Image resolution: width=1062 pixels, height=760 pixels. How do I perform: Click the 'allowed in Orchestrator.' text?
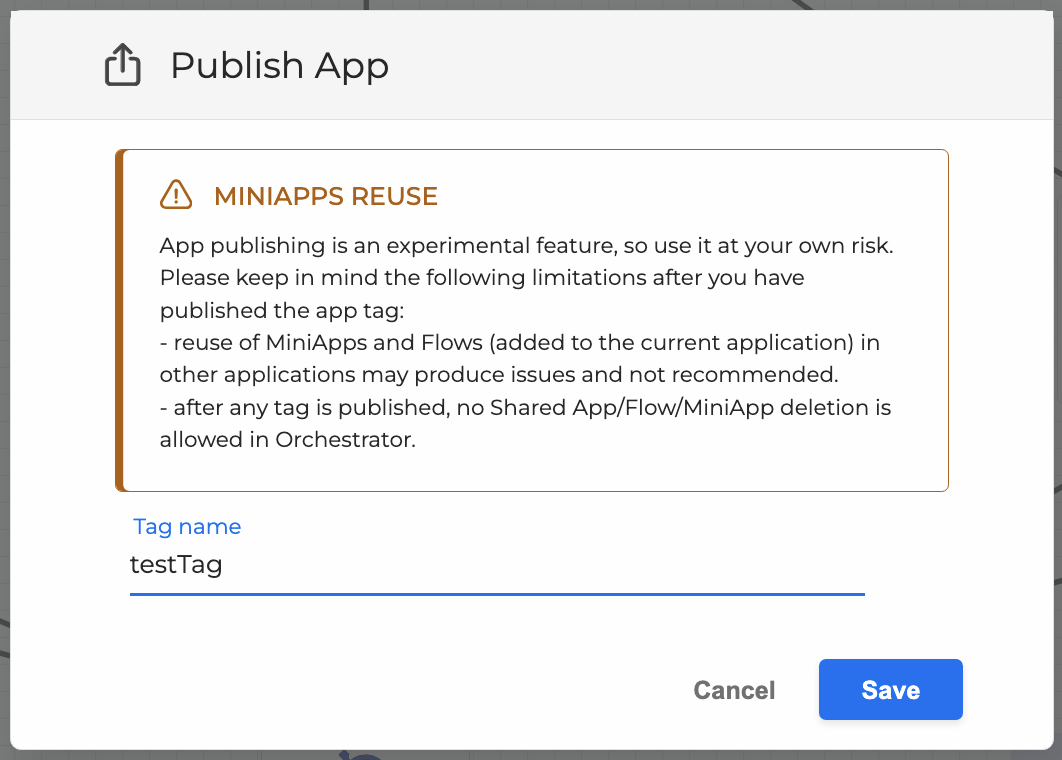pos(287,439)
